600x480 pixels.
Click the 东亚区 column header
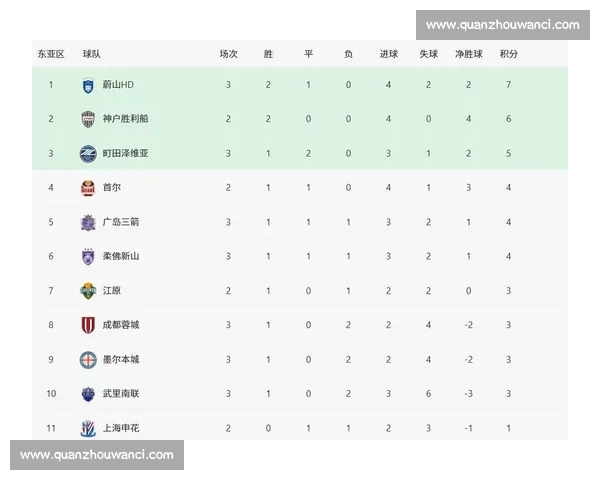tap(51, 53)
